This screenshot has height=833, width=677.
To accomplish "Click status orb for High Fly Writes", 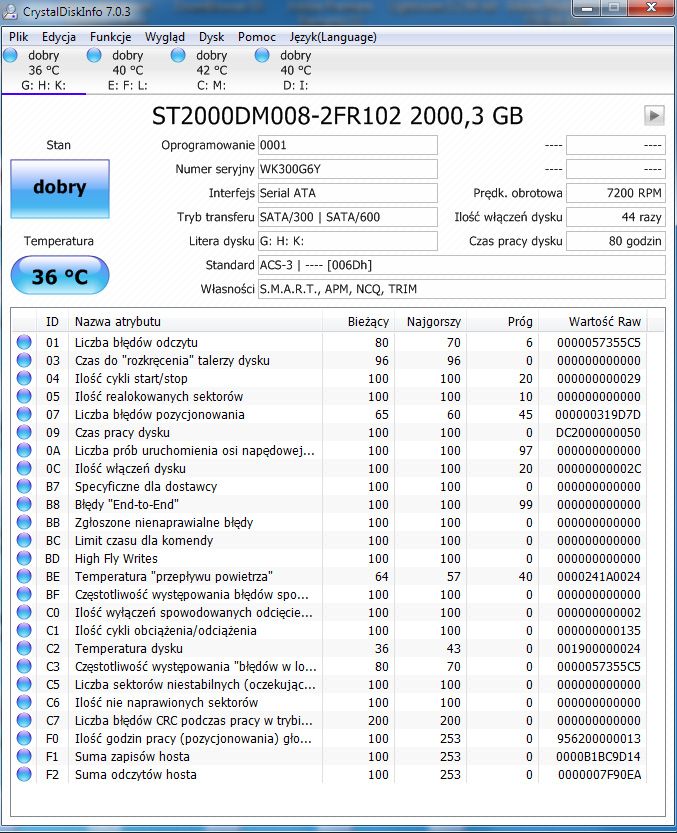I will (x=24, y=558).
